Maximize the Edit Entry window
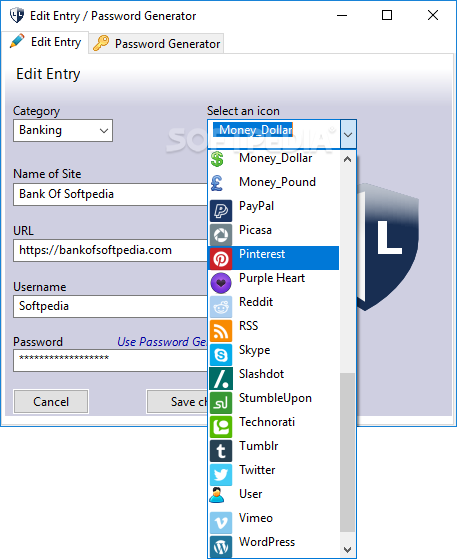 [x=387, y=15]
